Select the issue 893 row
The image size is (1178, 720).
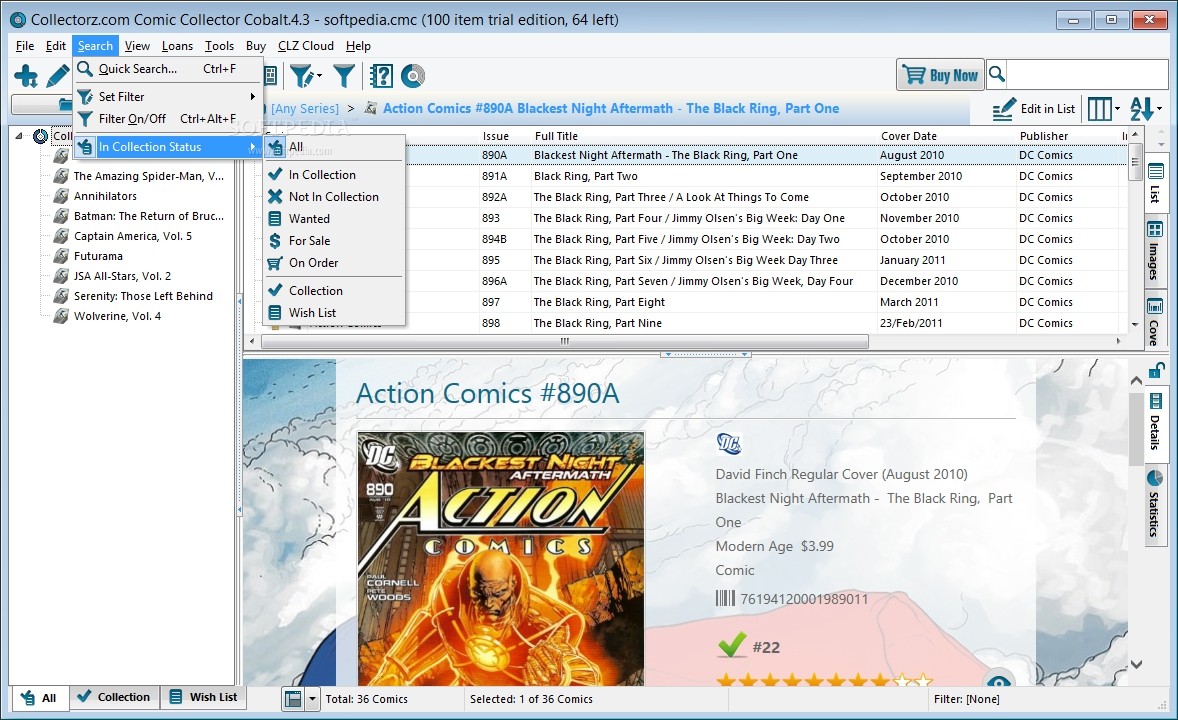[684, 218]
